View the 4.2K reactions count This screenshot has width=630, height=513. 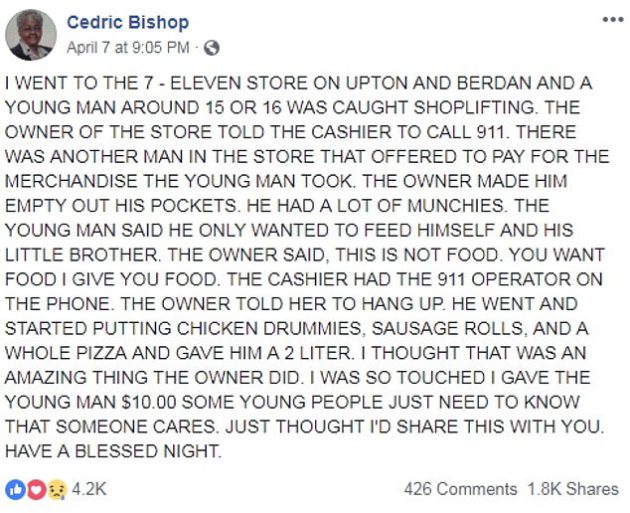[x=89, y=489]
